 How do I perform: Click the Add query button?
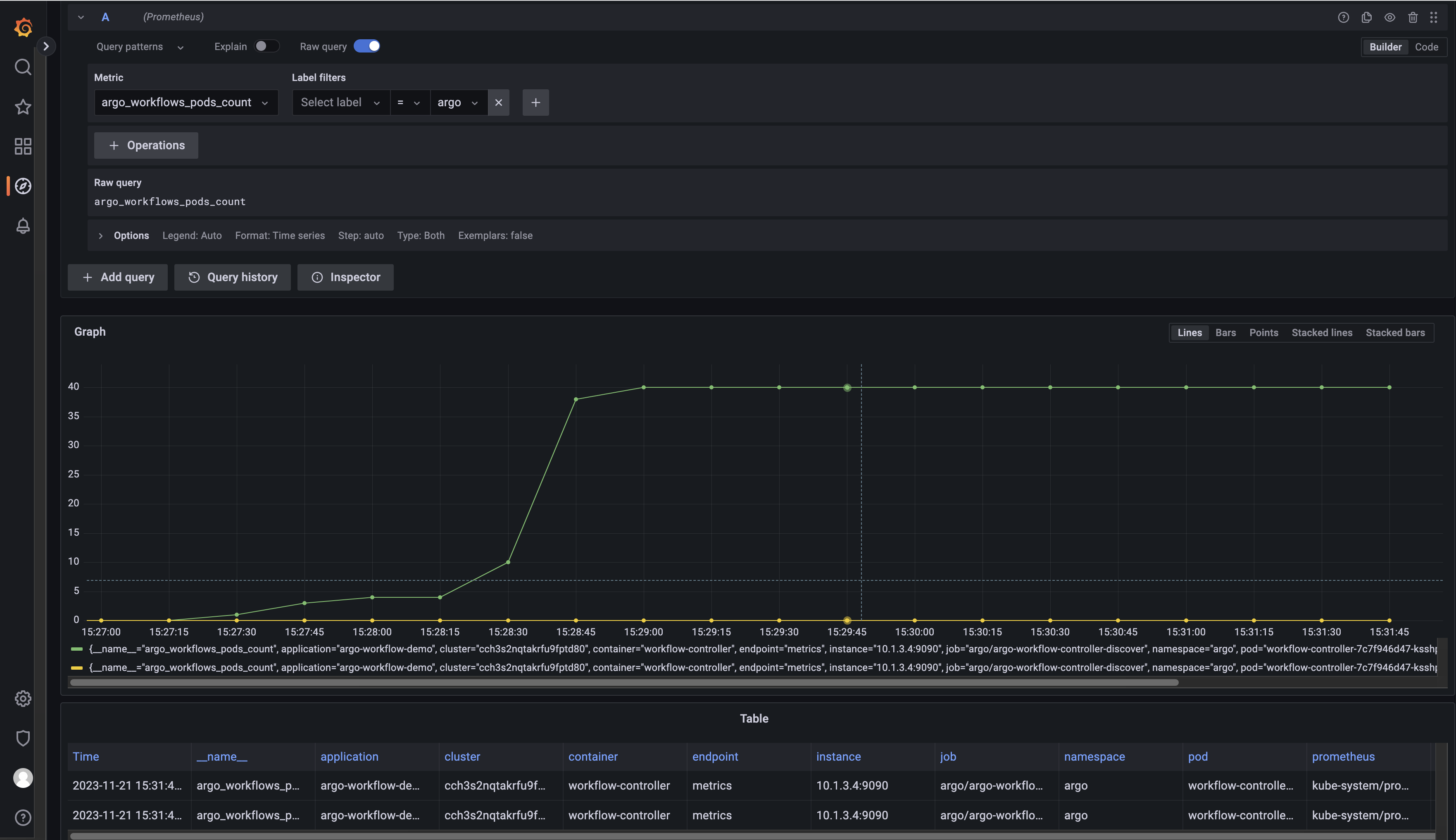118,277
